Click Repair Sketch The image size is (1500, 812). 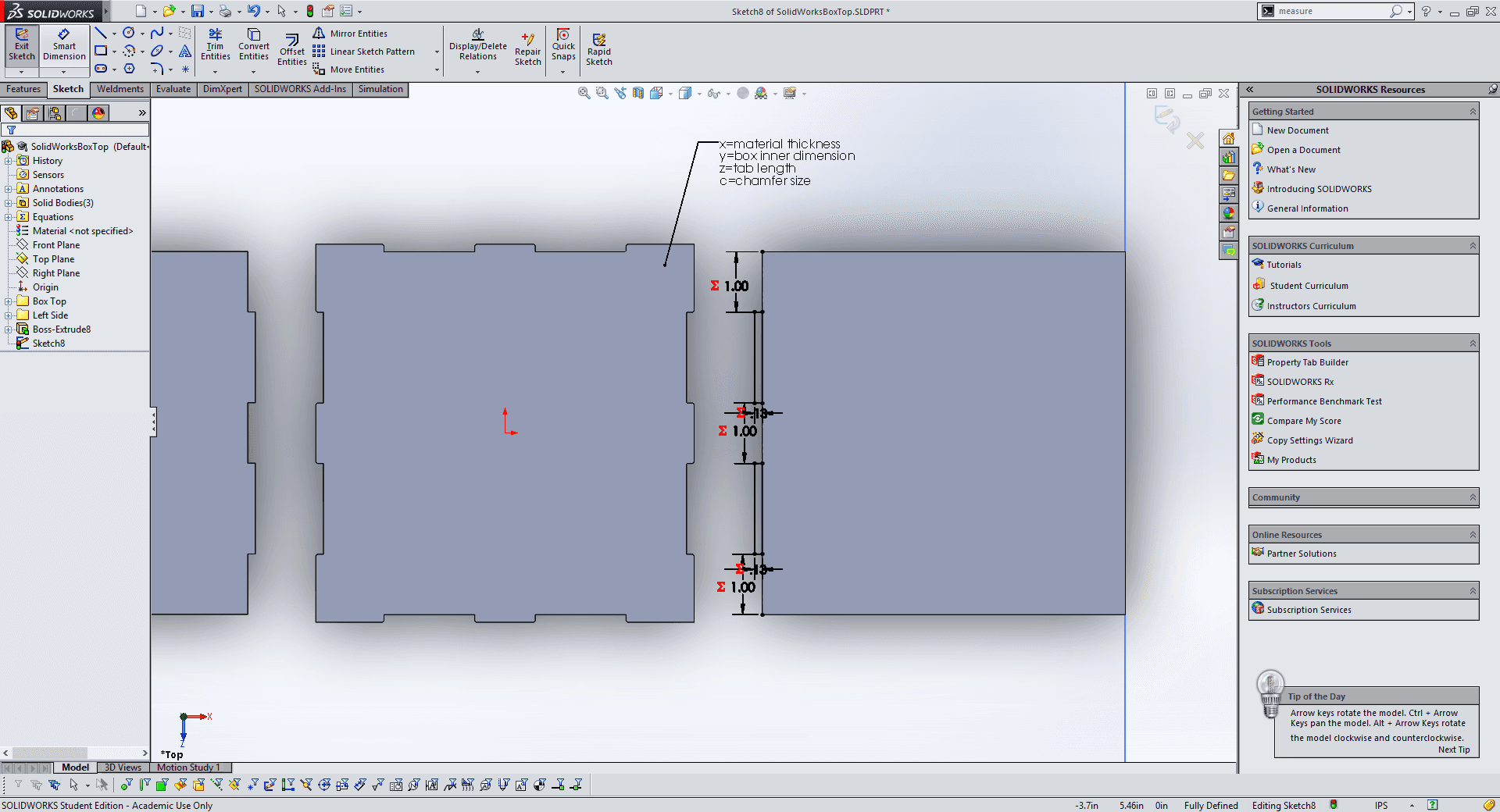[x=528, y=49]
